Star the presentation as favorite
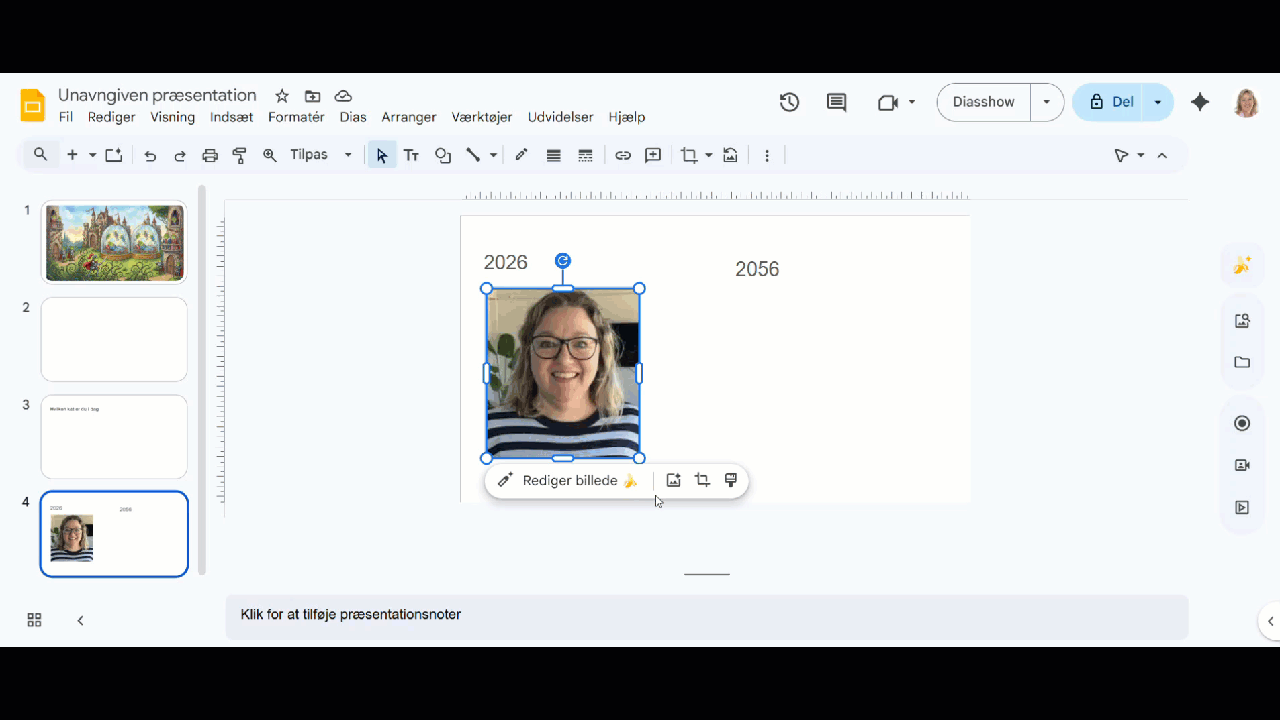Image resolution: width=1280 pixels, height=720 pixels. pyautogui.click(x=282, y=96)
